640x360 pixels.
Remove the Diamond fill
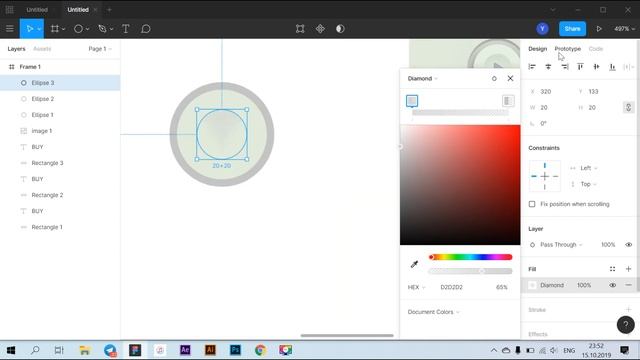[x=629, y=285]
